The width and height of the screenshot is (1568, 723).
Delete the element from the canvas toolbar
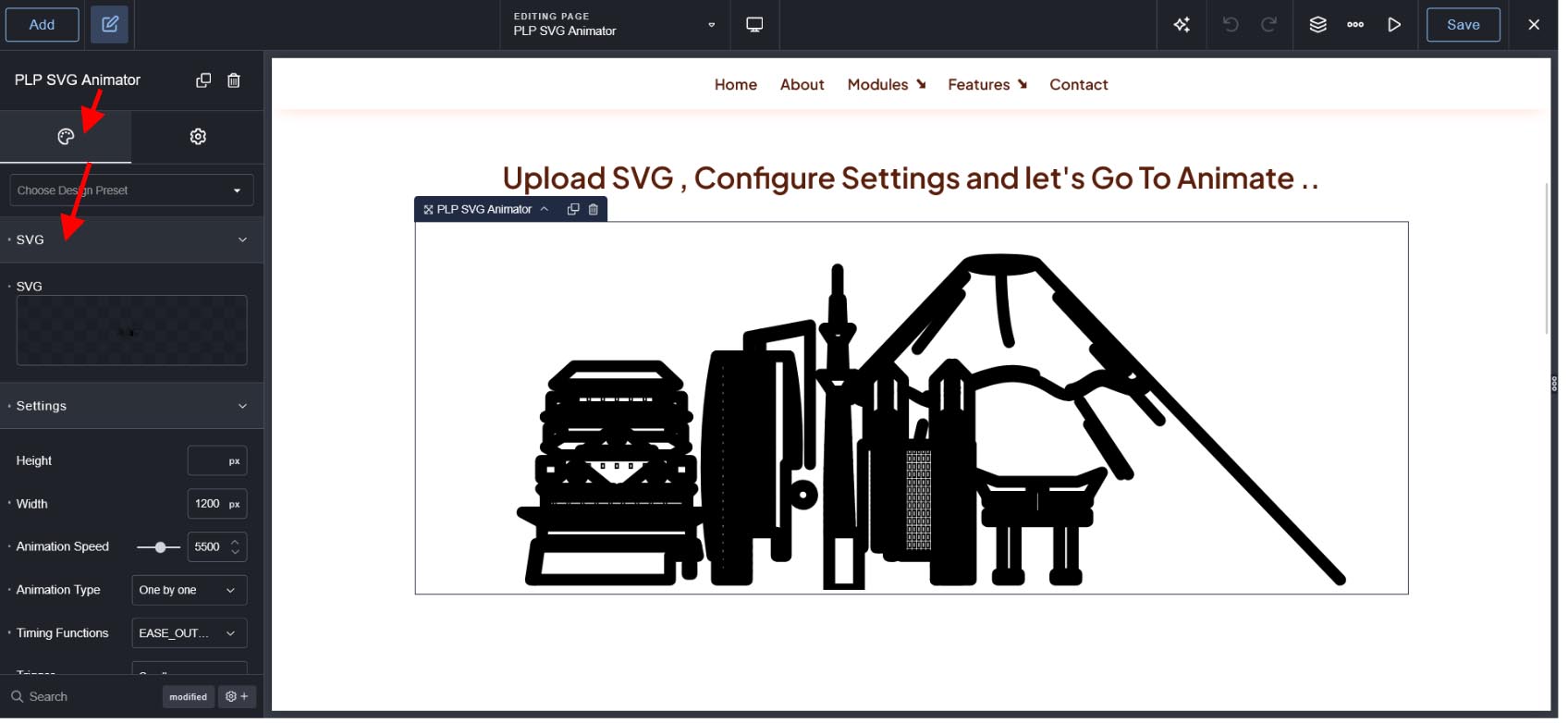594,210
